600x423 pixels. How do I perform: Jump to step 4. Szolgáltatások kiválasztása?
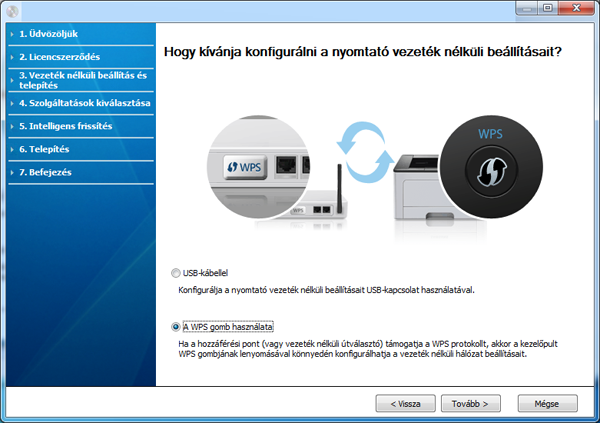79,103
